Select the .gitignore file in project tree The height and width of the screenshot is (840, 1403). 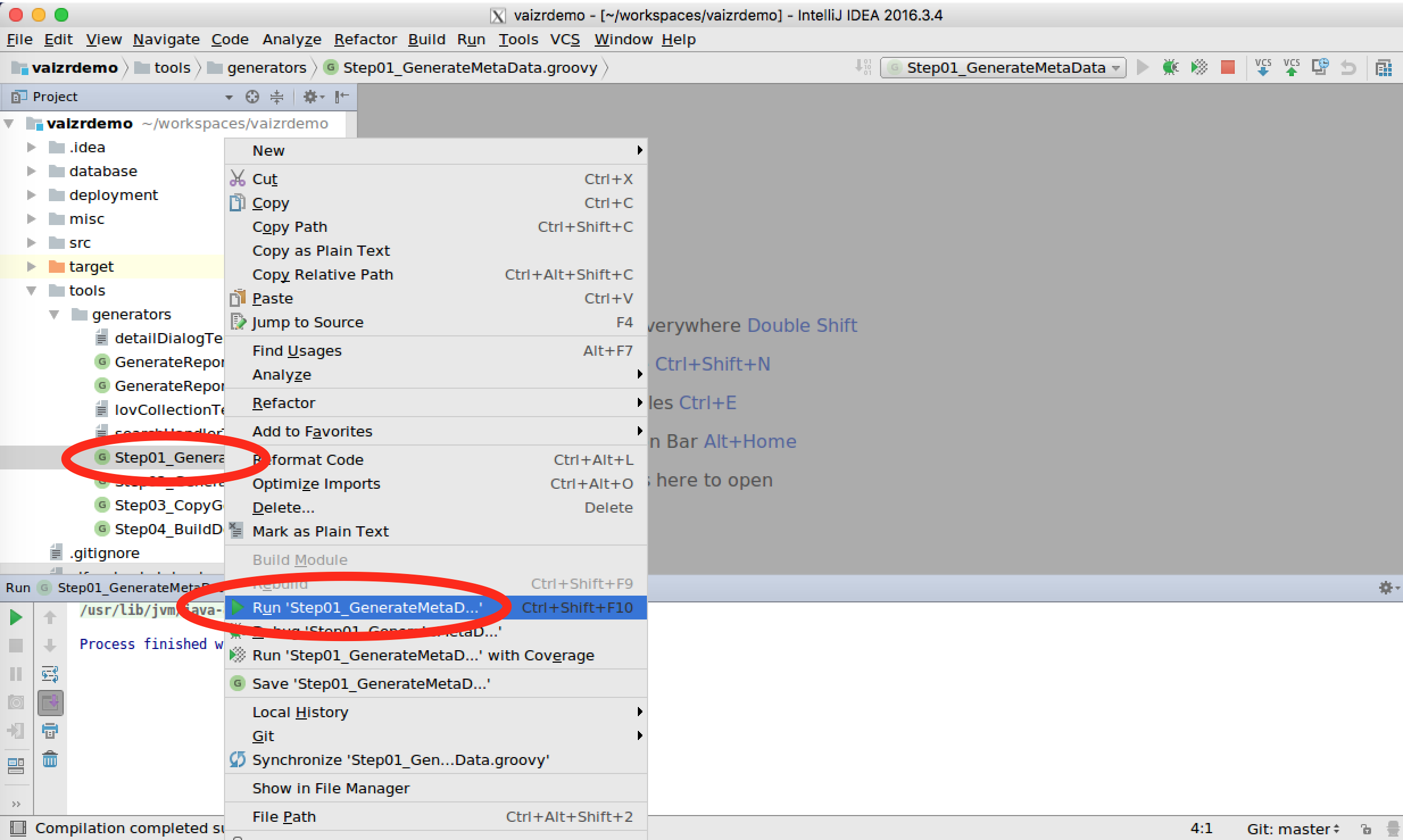[x=96, y=554]
